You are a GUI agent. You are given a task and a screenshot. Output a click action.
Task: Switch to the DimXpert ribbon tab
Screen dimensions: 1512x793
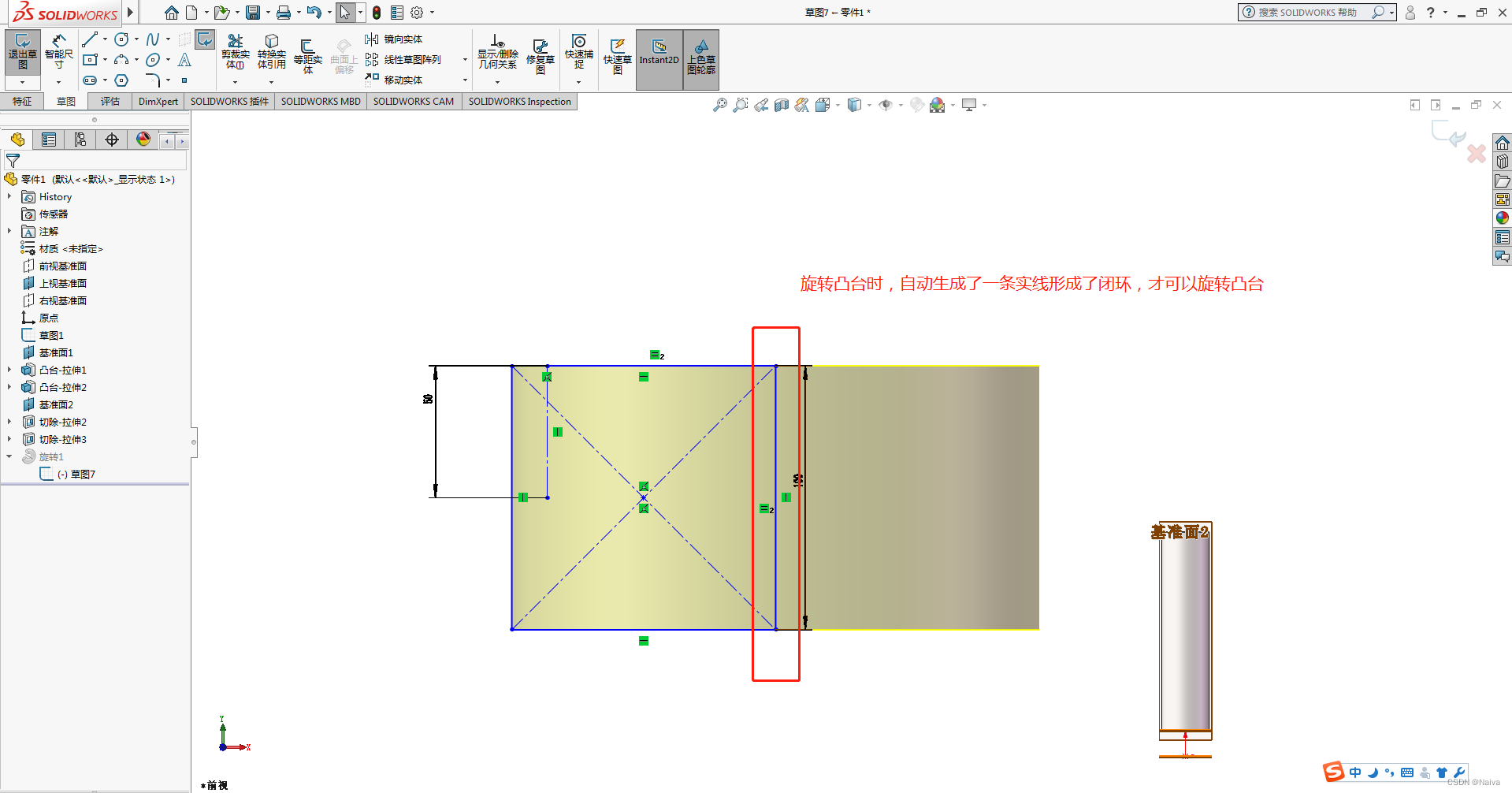click(x=158, y=101)
